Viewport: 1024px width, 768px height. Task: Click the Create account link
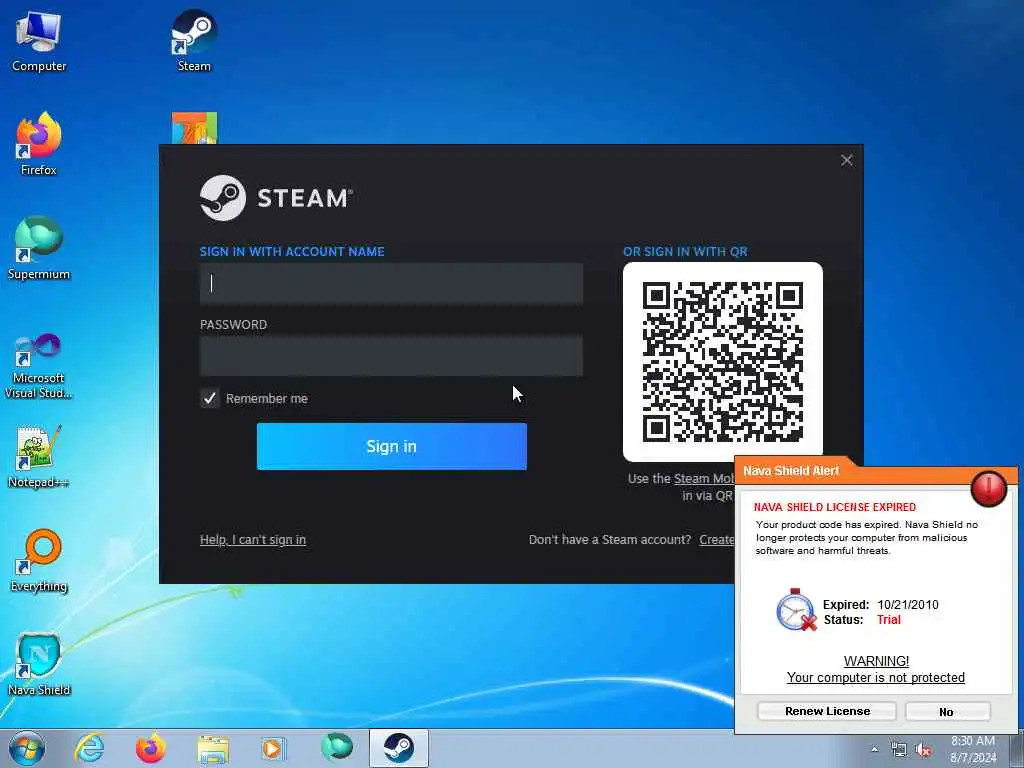pos(717,540)
